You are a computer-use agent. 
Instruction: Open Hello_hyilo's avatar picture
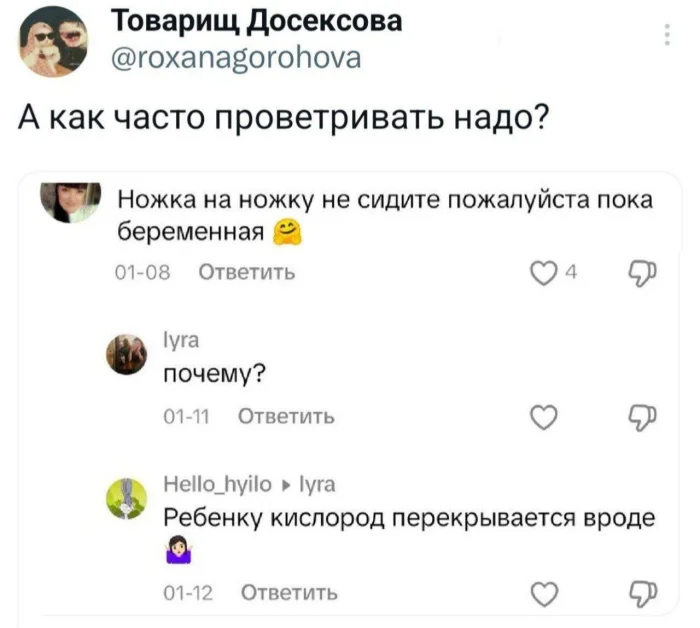(127, 496)
